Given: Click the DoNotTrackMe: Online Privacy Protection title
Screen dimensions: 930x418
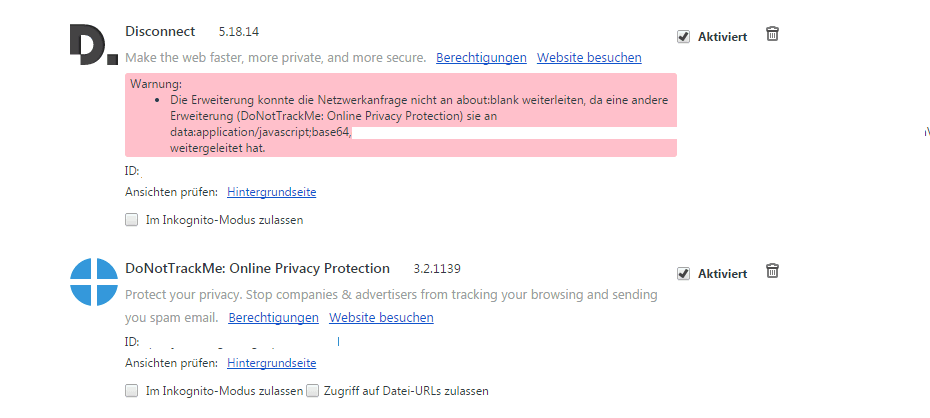Looking at the screenshot, I should pyautogui.click(x=257, y=269).
